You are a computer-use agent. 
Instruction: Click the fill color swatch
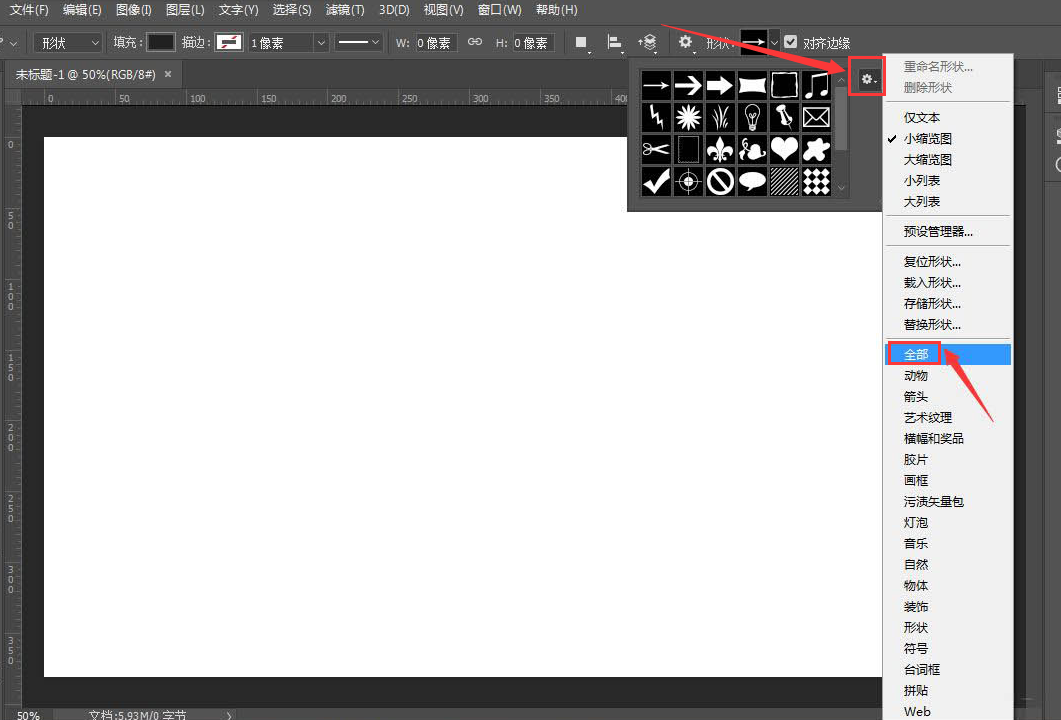point(161,42)
